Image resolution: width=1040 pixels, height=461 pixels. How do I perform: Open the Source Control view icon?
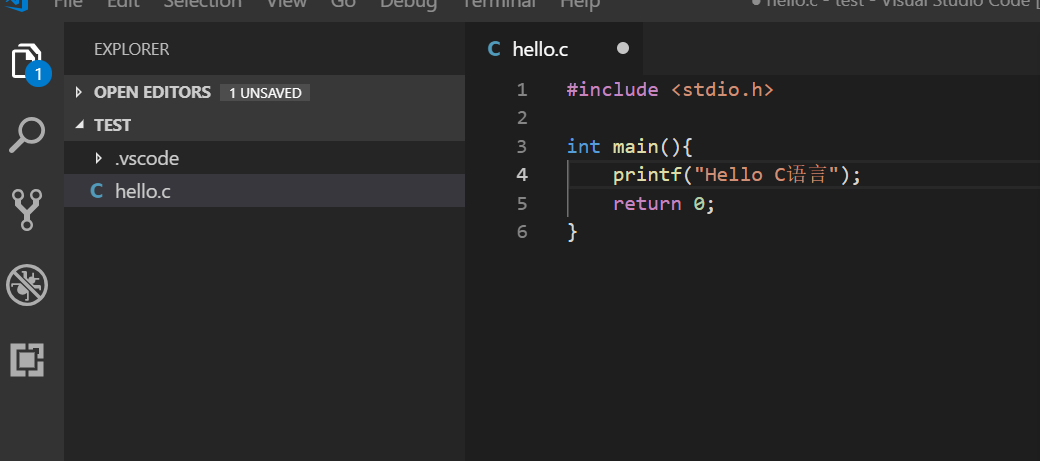point(27,210)
